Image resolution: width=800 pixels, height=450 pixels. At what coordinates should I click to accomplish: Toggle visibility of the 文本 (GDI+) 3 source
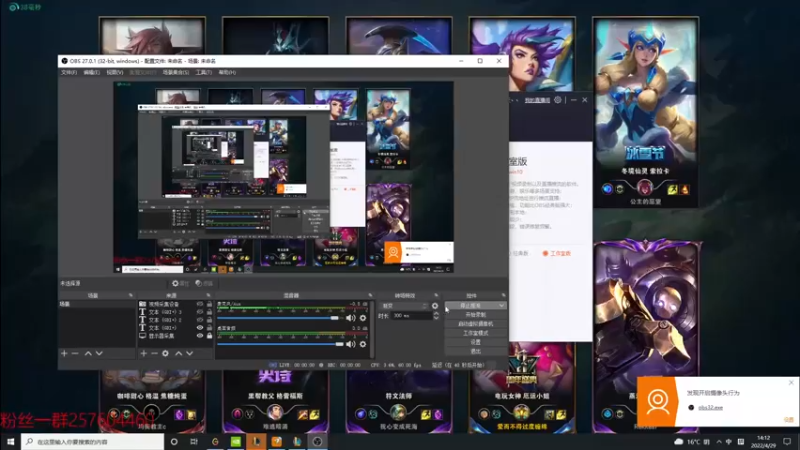pos(200,312)
